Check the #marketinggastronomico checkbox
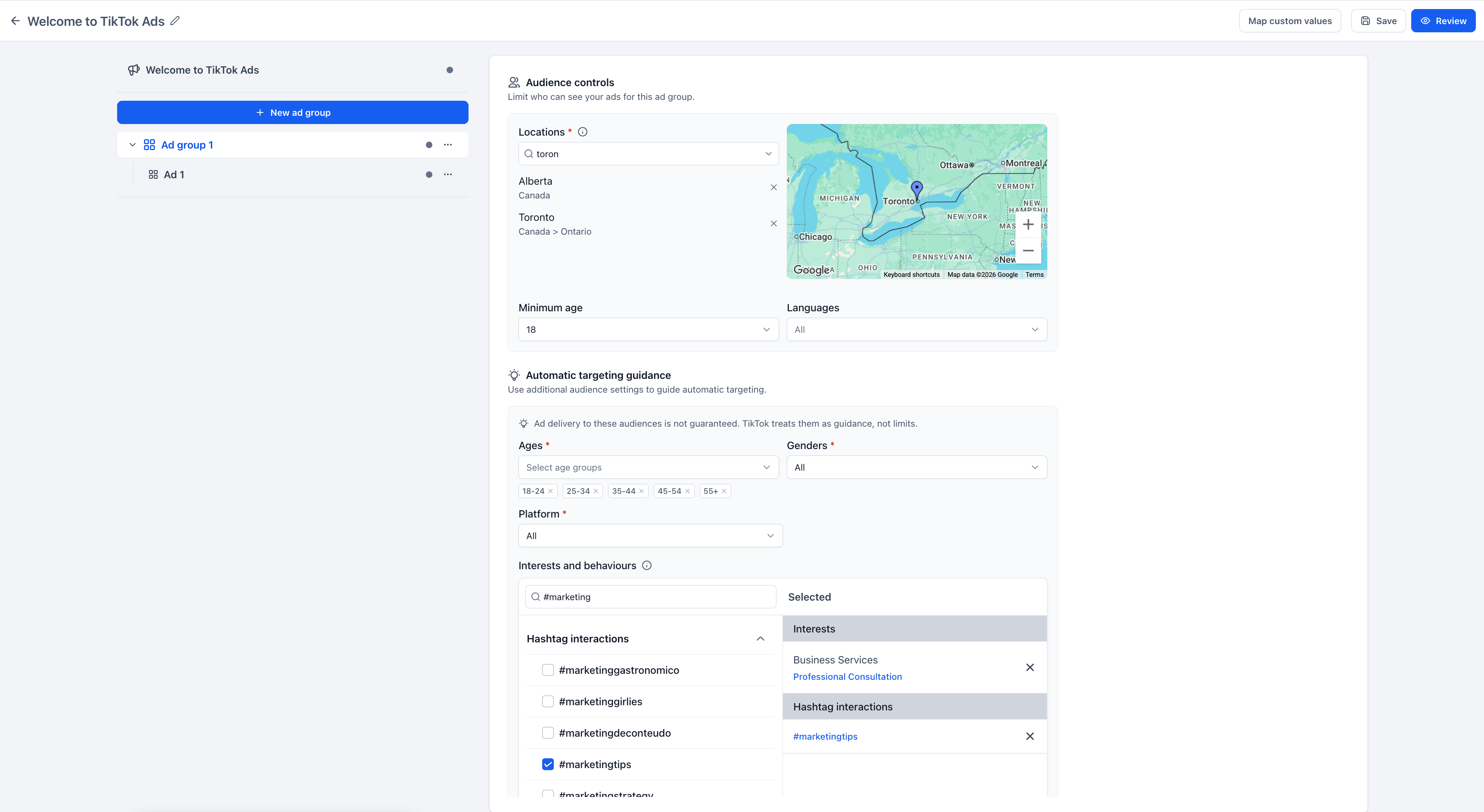The width and height of the screenshot is (1484, 812). pos(548,670)
